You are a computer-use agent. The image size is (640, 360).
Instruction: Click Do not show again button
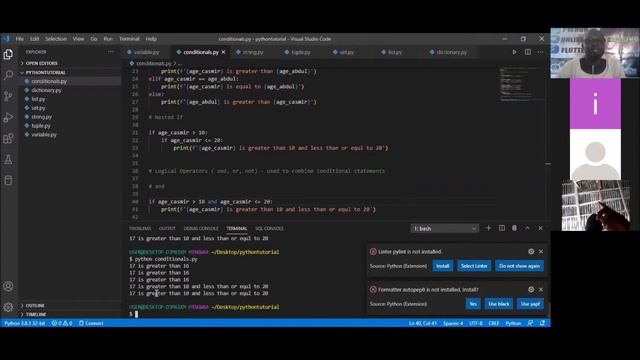[x=519, y=266]
